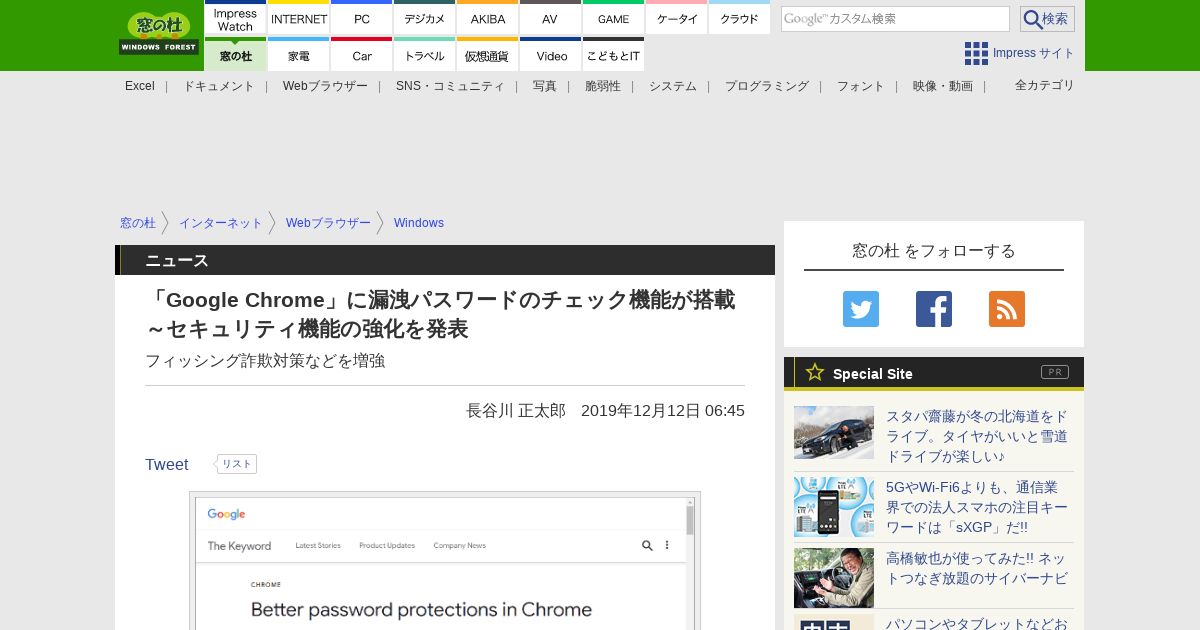Open the クラウド tab
Viewport: 1200px width, 630px height.
click(739, 19)
